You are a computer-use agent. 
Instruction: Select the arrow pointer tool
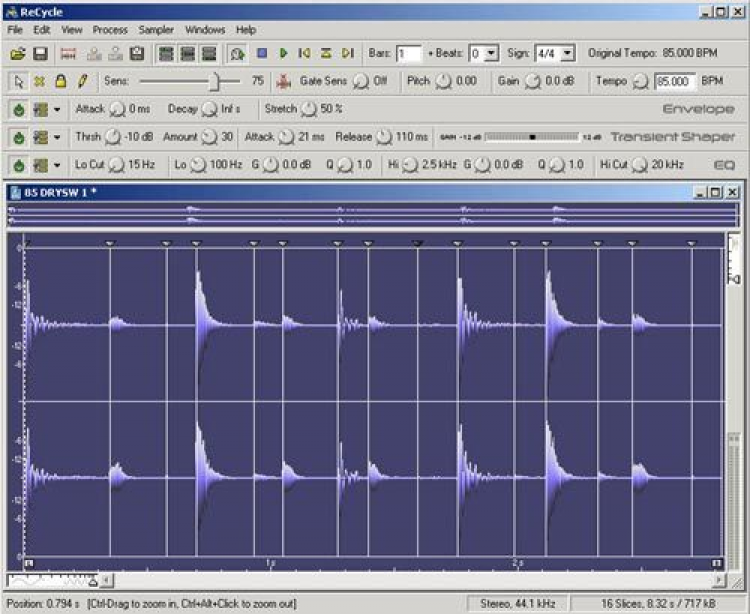18,80
